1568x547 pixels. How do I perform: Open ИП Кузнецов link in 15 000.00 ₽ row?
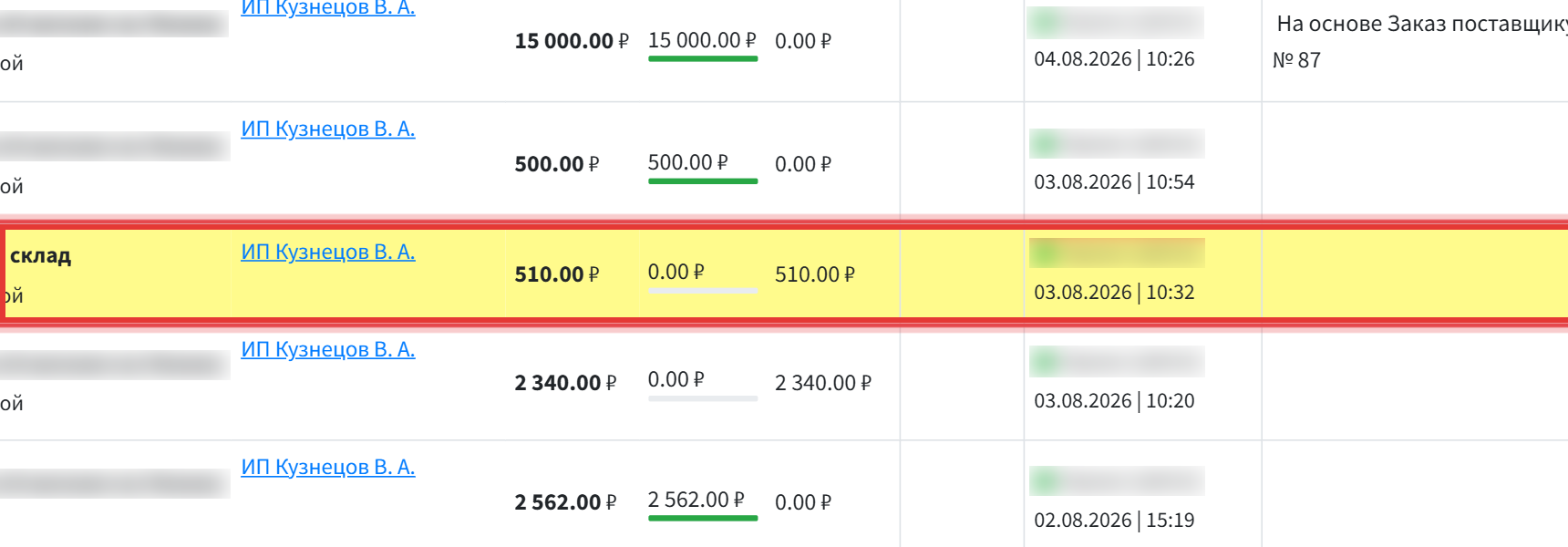[x=328, y=8]
